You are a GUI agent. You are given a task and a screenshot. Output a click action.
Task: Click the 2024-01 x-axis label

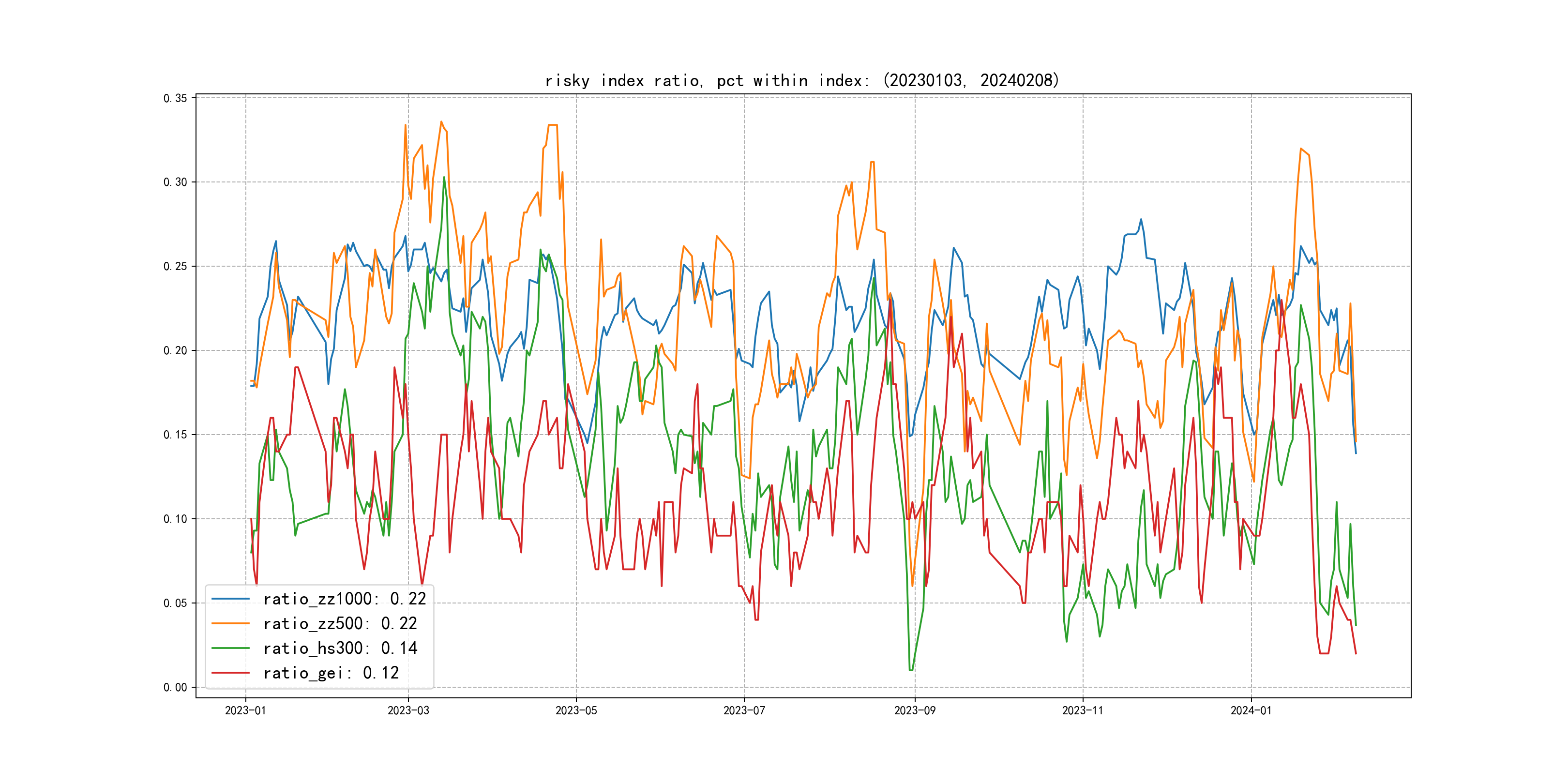(1251, 710)
